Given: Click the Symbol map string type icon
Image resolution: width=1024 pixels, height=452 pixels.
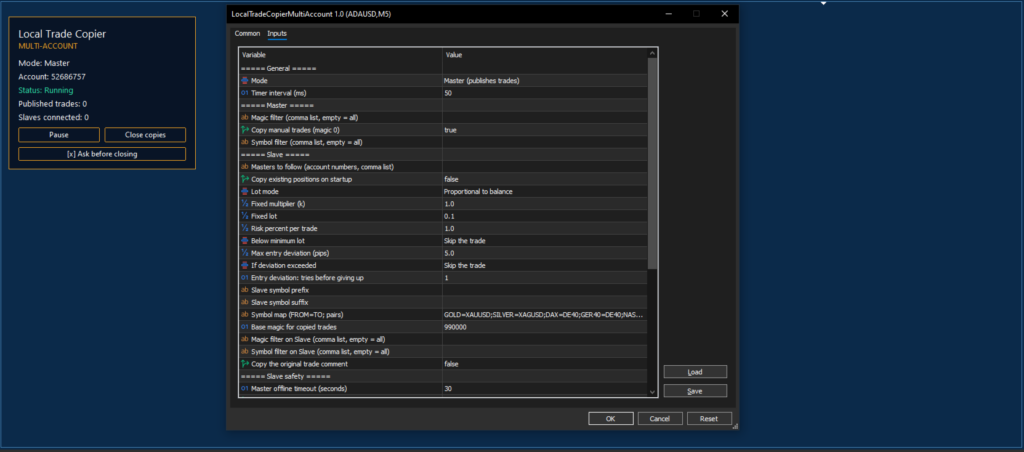Looking at the screenshot, I should [x=245, y=314].
